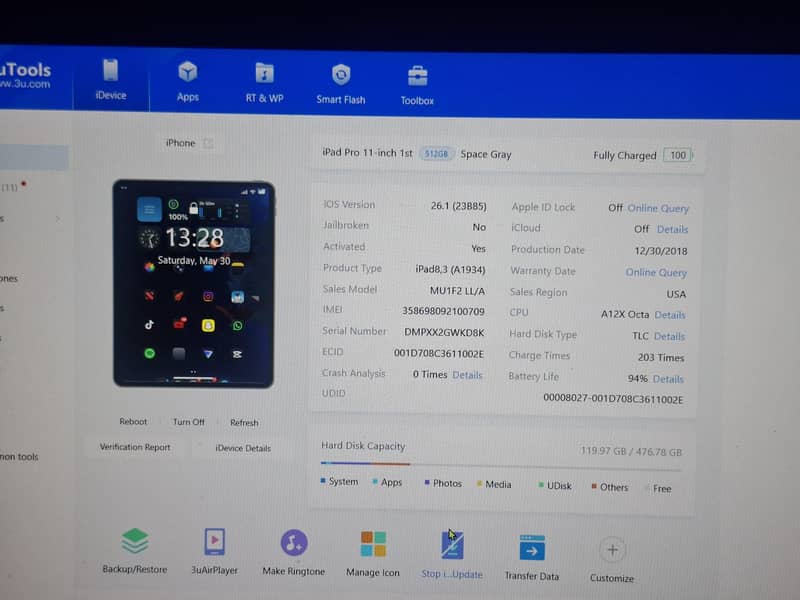Viewport: 800px width, 600px height.
Task: Open Battery Life Details link
Action: tap(668, 379)
